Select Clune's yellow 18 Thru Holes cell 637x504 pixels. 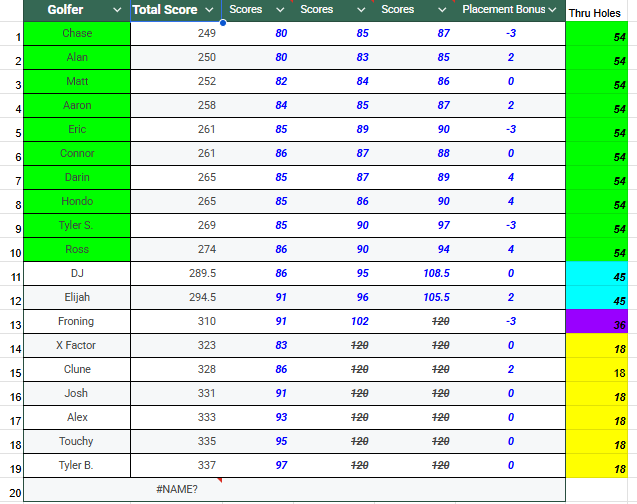click(597, 369)
